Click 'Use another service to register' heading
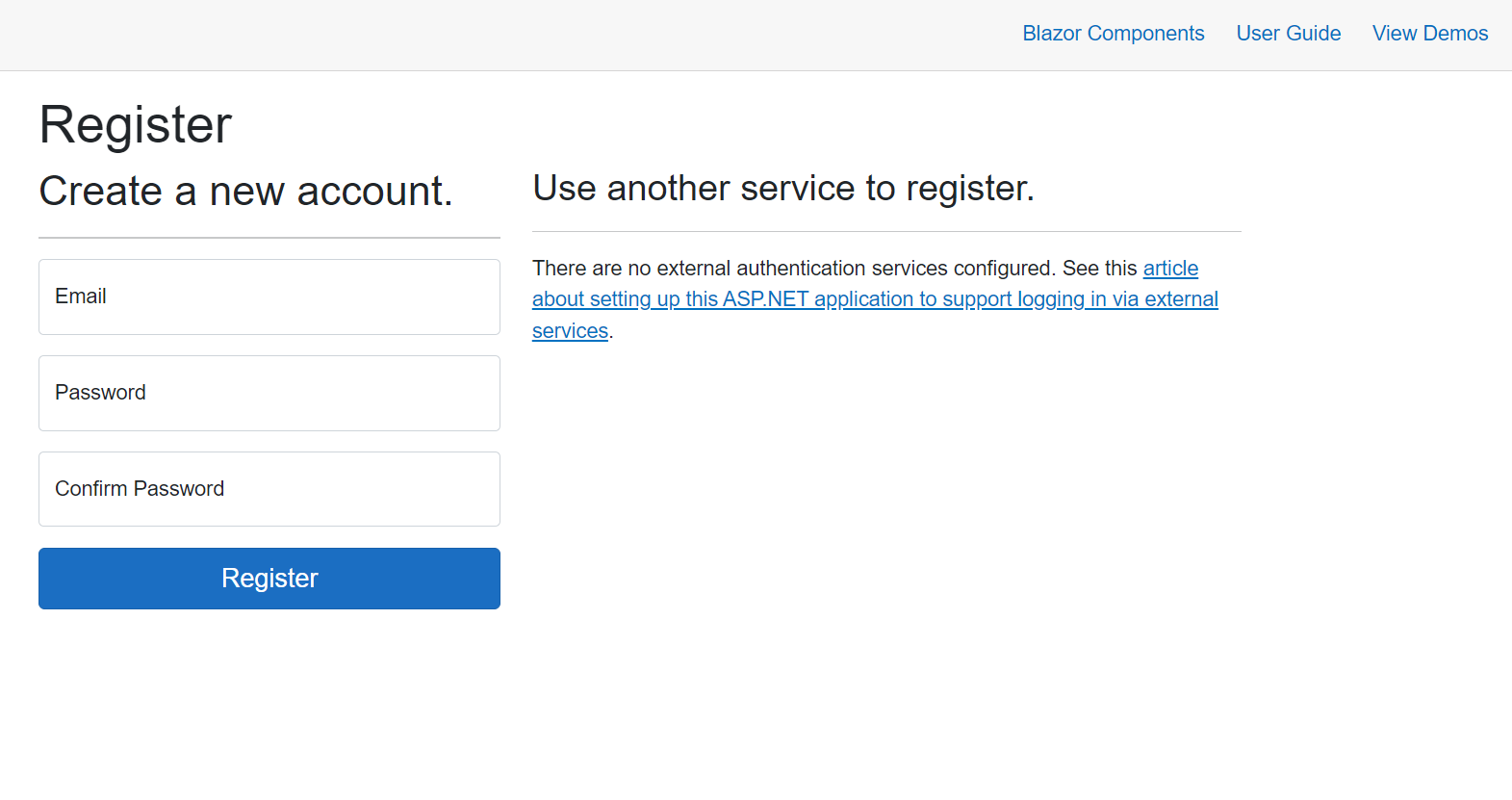1512x800 pixels. [782, 188]
